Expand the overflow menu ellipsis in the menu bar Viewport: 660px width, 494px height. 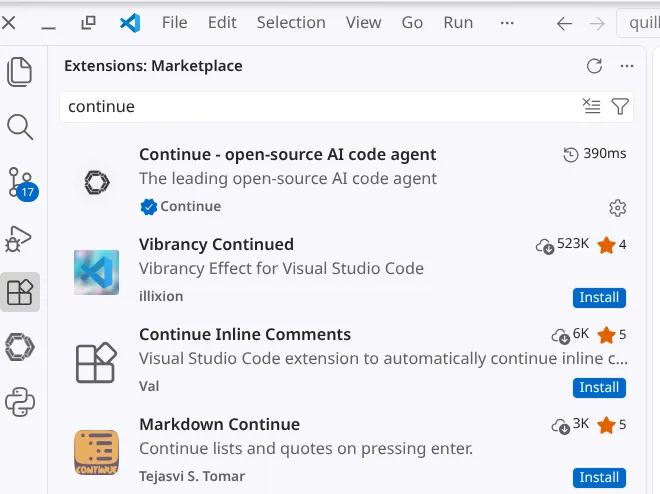(507, 23)
